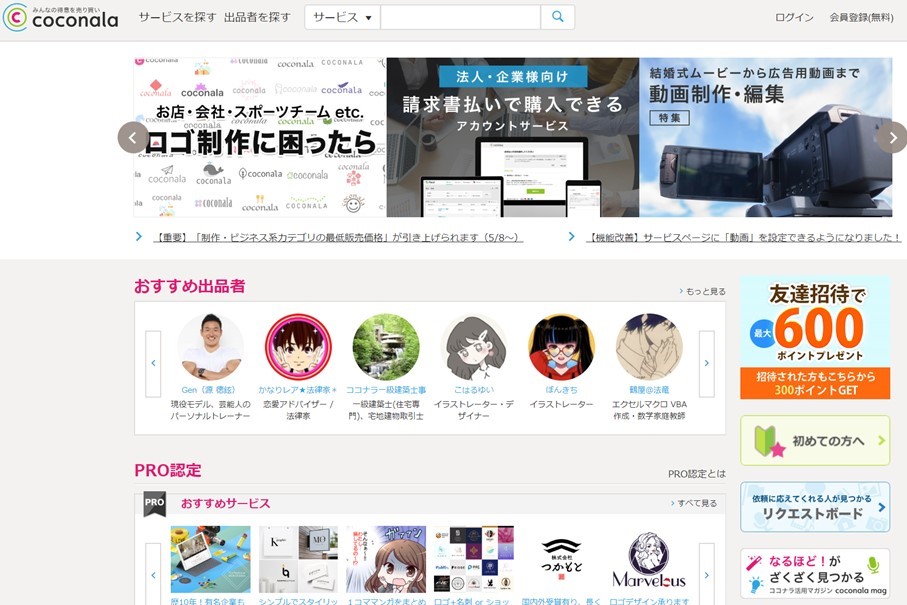The width and height of the screenshot is (907, 605).
Task: Open the ロゴ制作に困ったら banner
Action: tap(260, 137)
